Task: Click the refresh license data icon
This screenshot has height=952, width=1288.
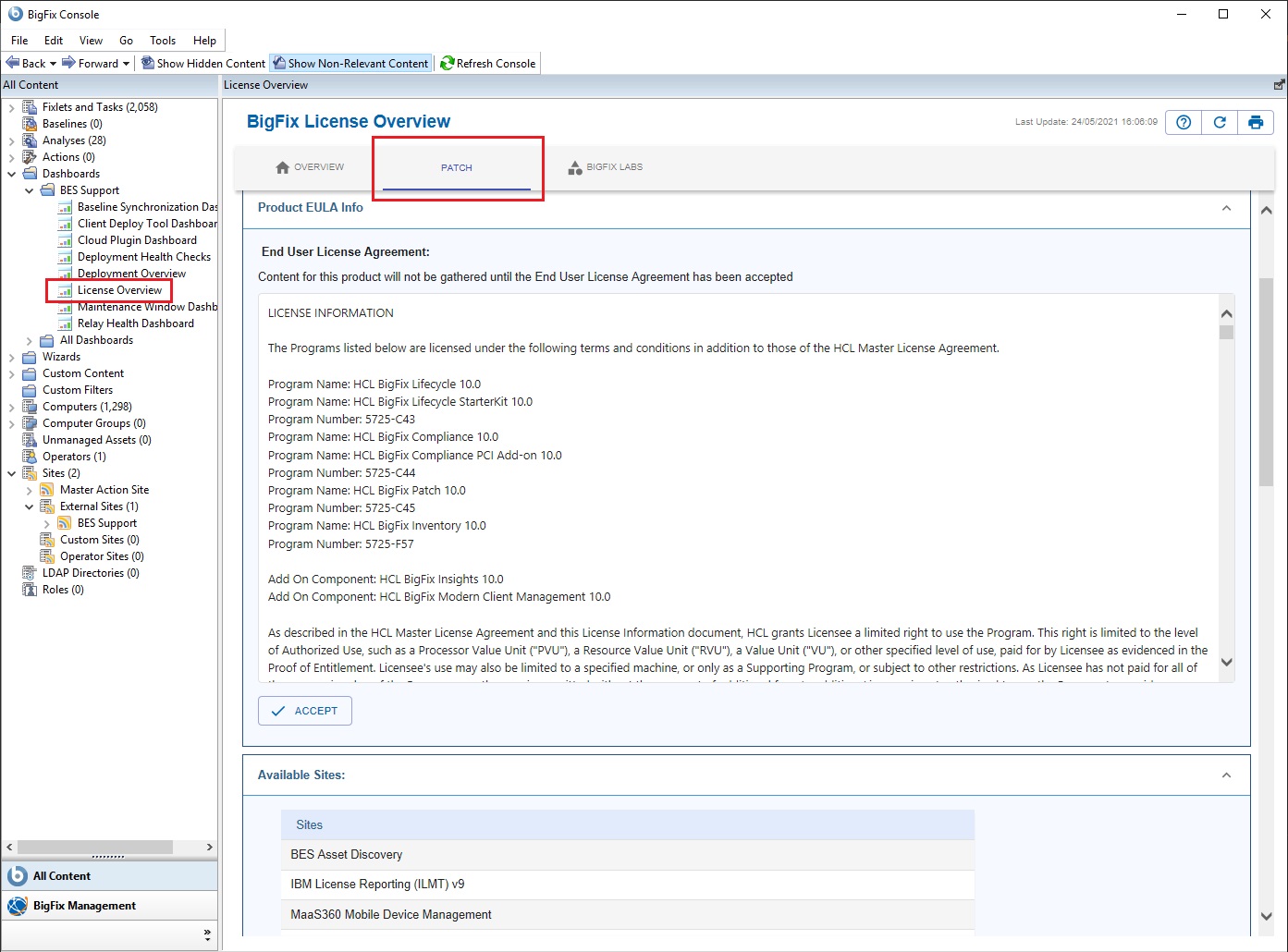Action: [x=1220, y=122]
